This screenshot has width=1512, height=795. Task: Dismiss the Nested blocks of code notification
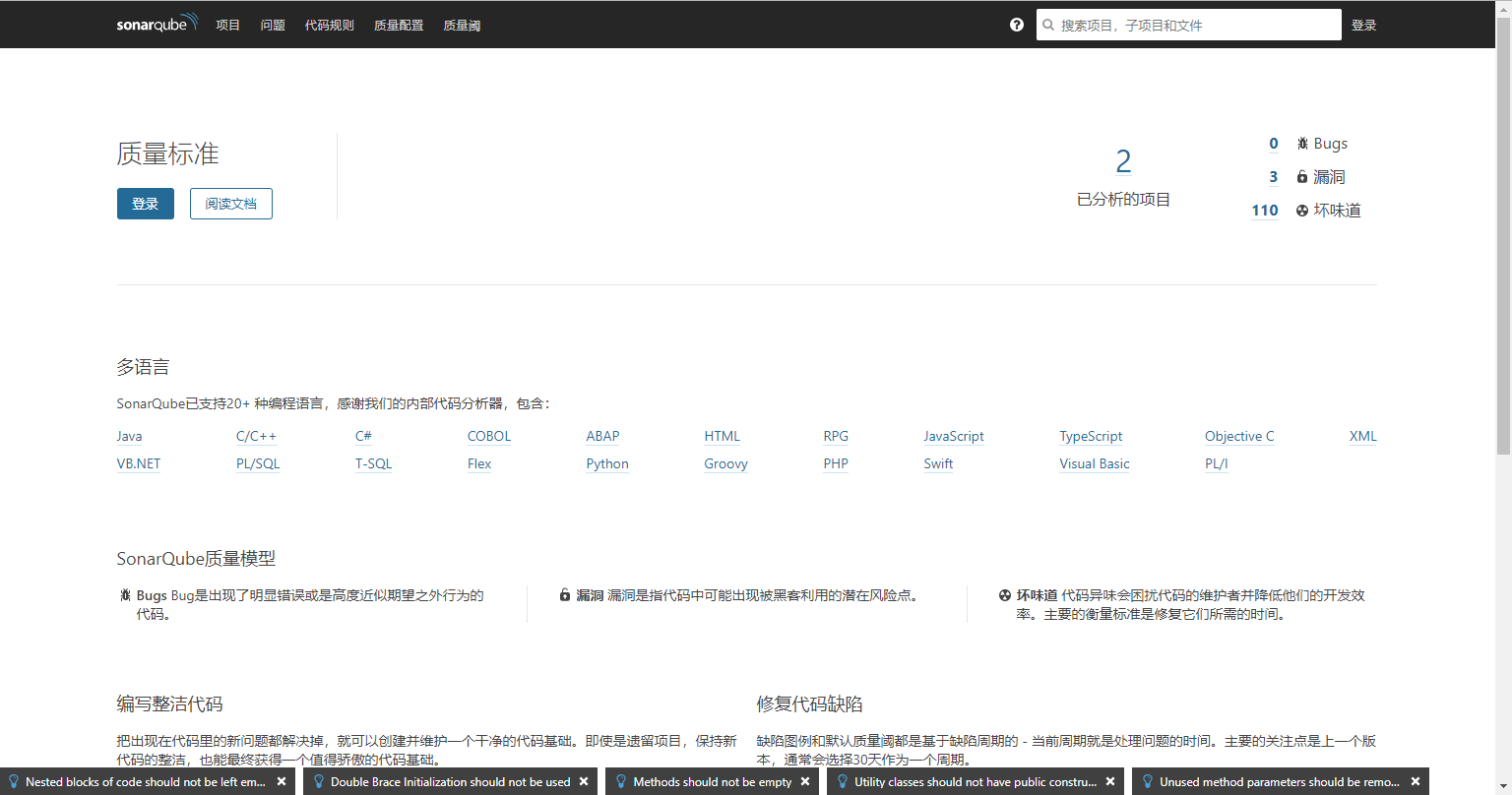[282, 781]
